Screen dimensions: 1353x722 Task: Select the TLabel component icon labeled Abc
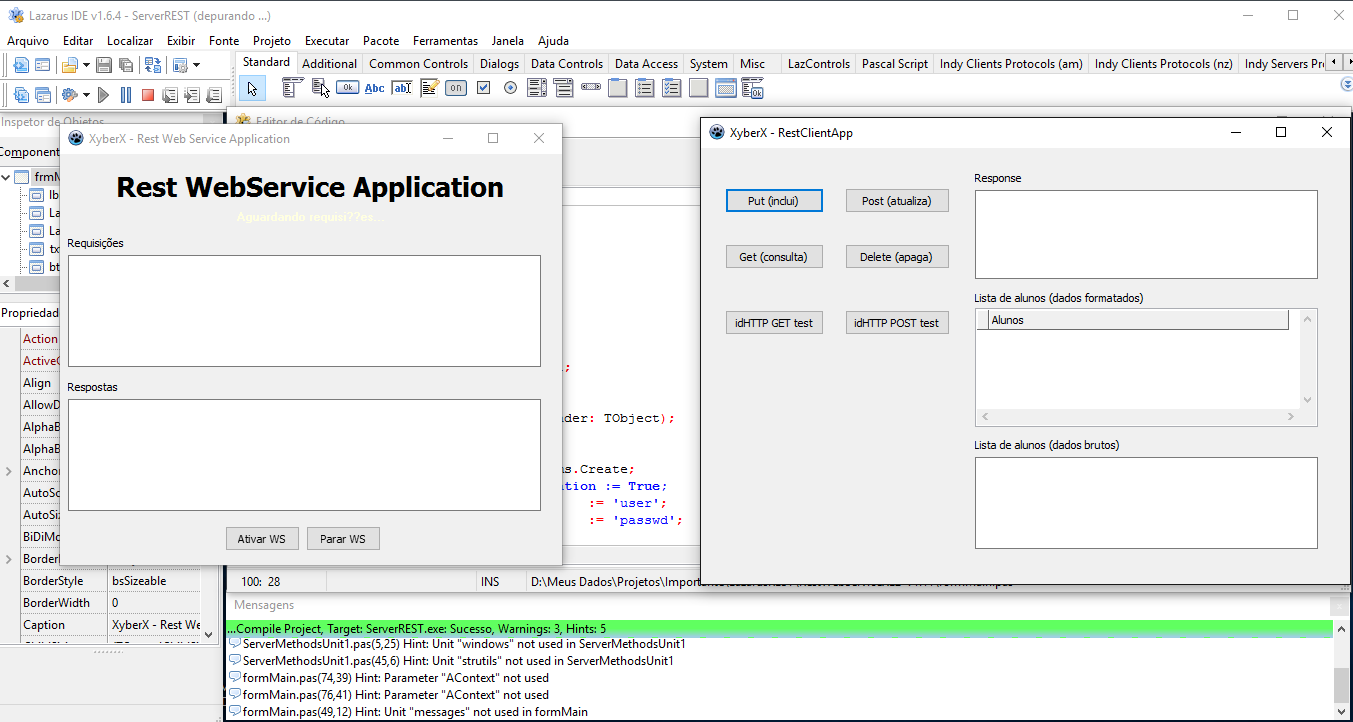[x=374, y=88]
